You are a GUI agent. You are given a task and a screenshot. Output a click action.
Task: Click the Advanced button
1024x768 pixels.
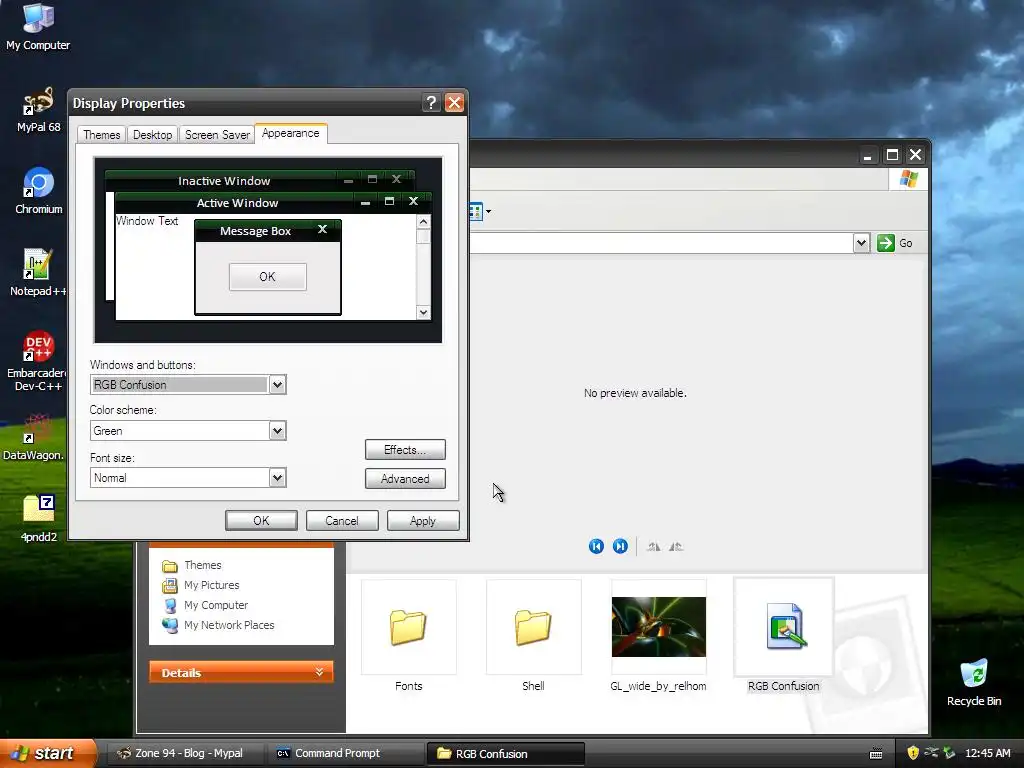(x=405, y=479)
